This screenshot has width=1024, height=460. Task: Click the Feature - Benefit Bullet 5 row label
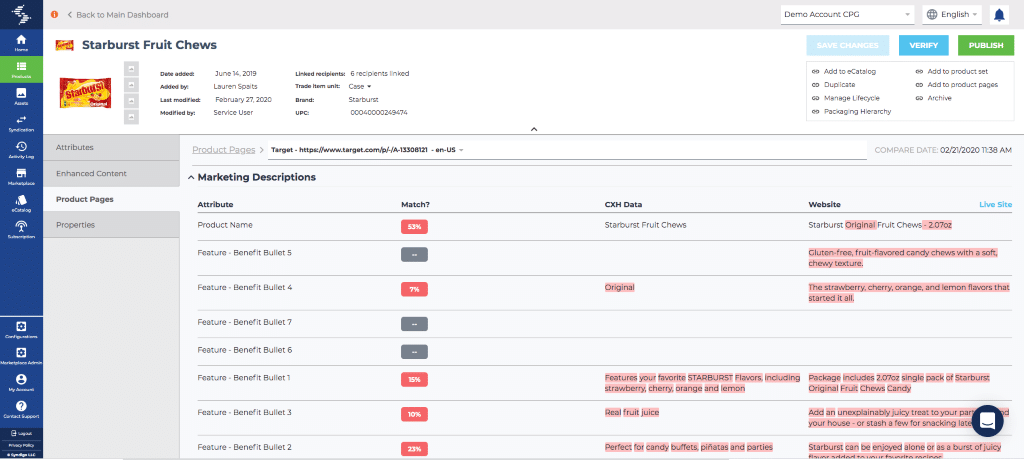tap(244, 252)
